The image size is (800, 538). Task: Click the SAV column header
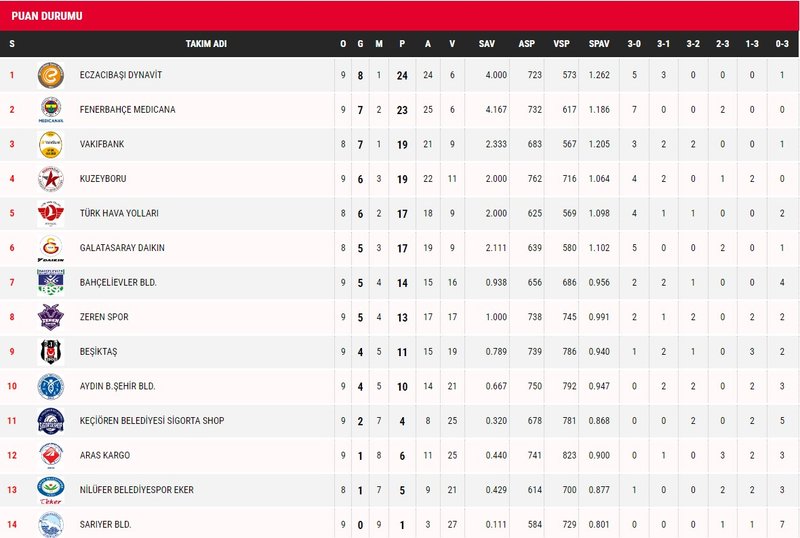[x=487, y=44]
